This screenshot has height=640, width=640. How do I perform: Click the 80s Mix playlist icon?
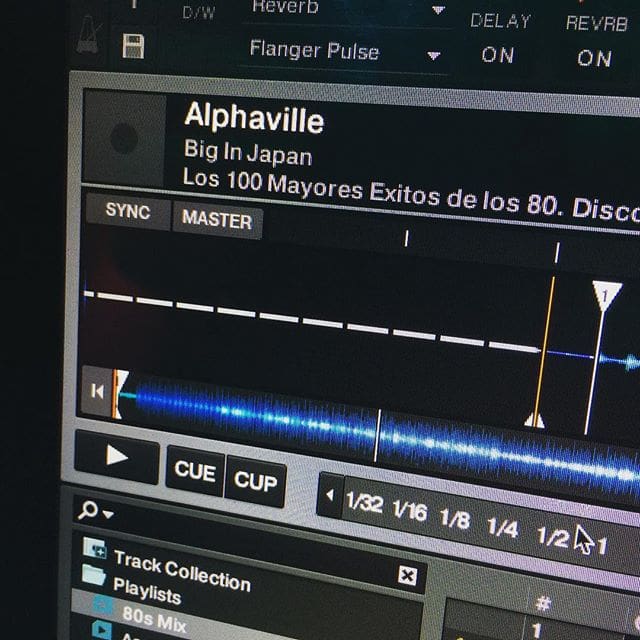pos(102,603)
